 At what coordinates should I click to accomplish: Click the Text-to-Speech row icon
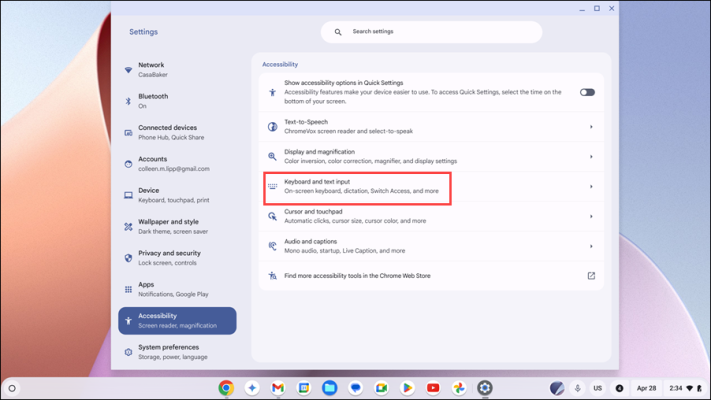point(272,127)
